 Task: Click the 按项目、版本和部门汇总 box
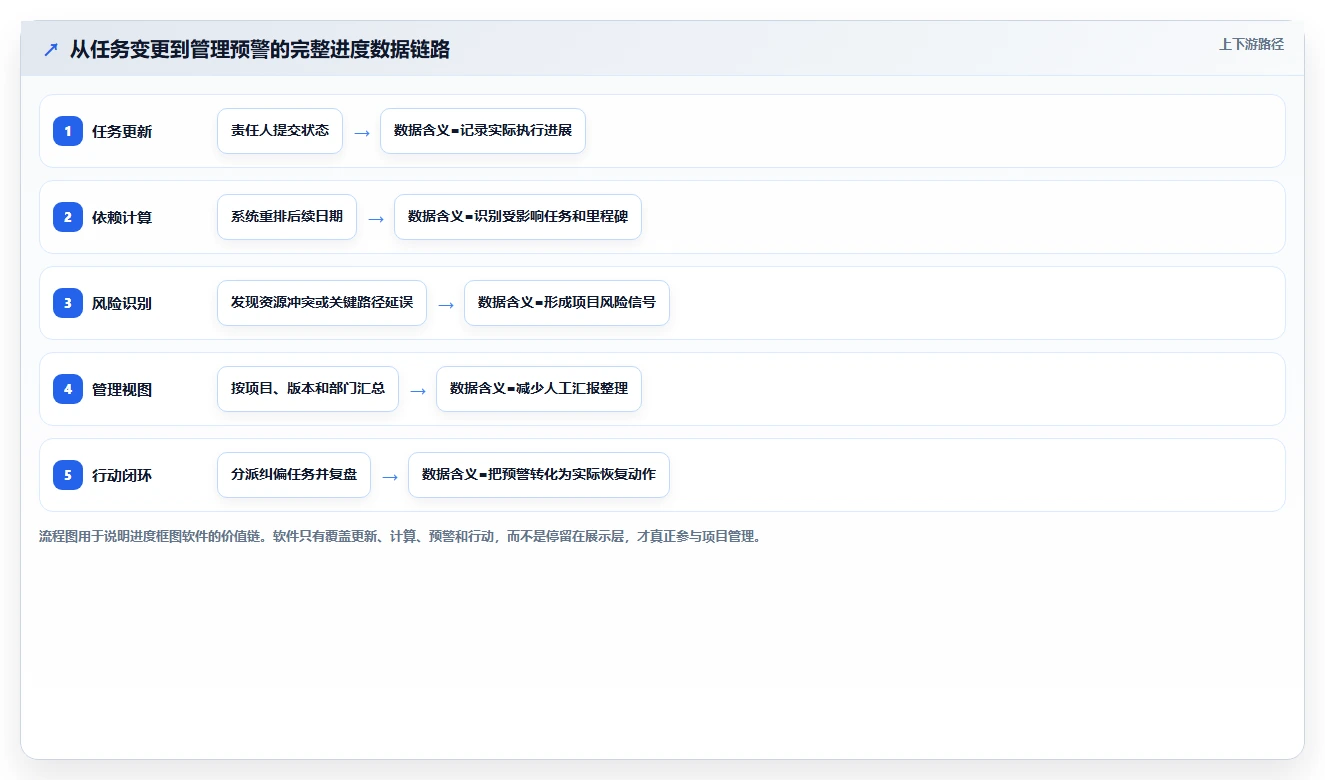click(x=308, y=389)
